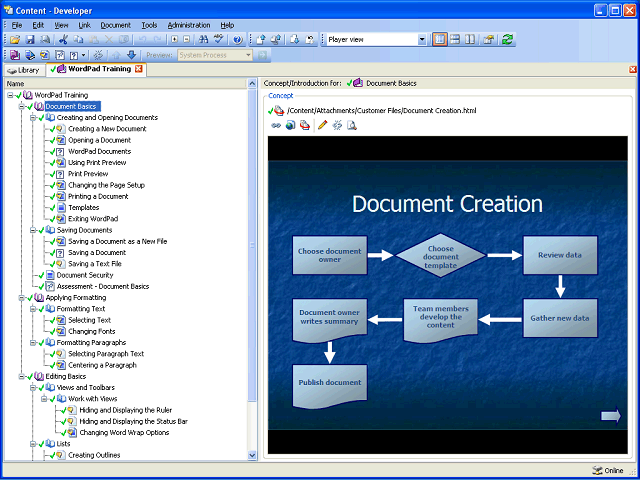The image size is (640, 480).
Task: Click the Check In document icon
Action: 261,40
